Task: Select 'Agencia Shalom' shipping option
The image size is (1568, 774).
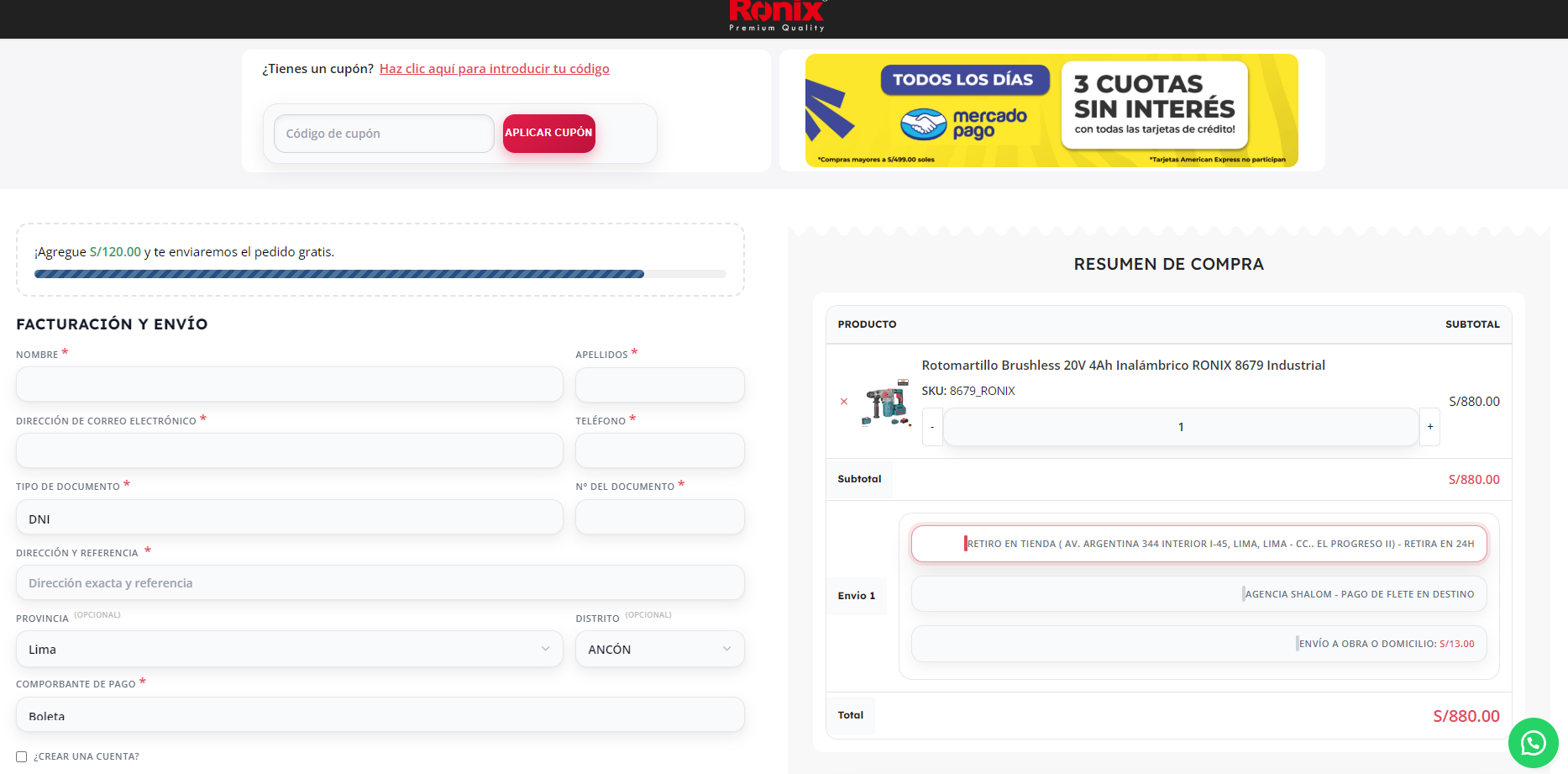Action: 1198,594
